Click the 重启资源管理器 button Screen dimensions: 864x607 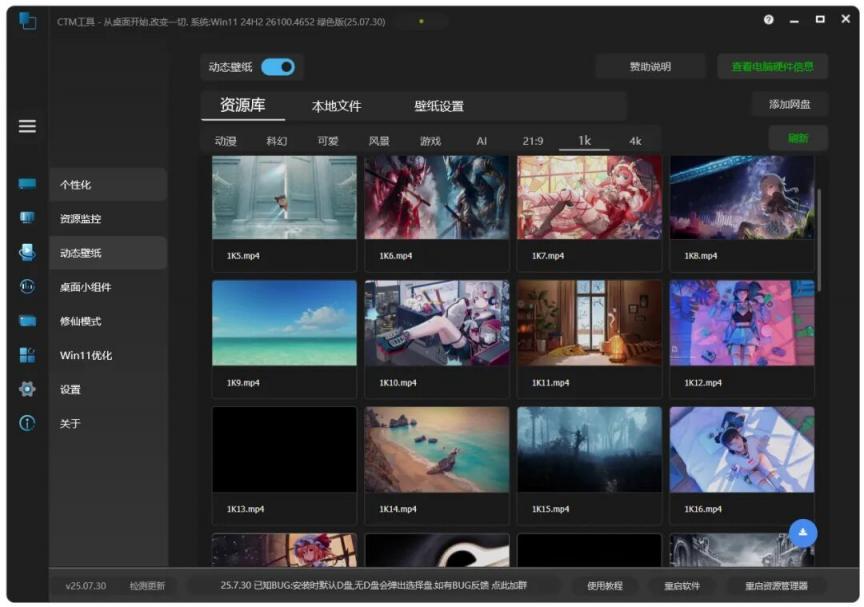pos(776,585)
